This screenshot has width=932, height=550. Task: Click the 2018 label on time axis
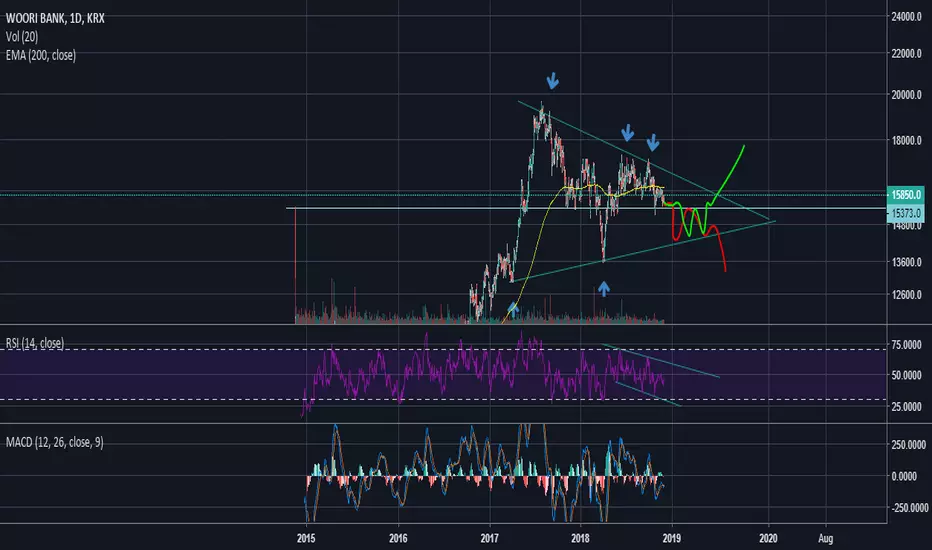pyautogui.click(x=580, y=538)
